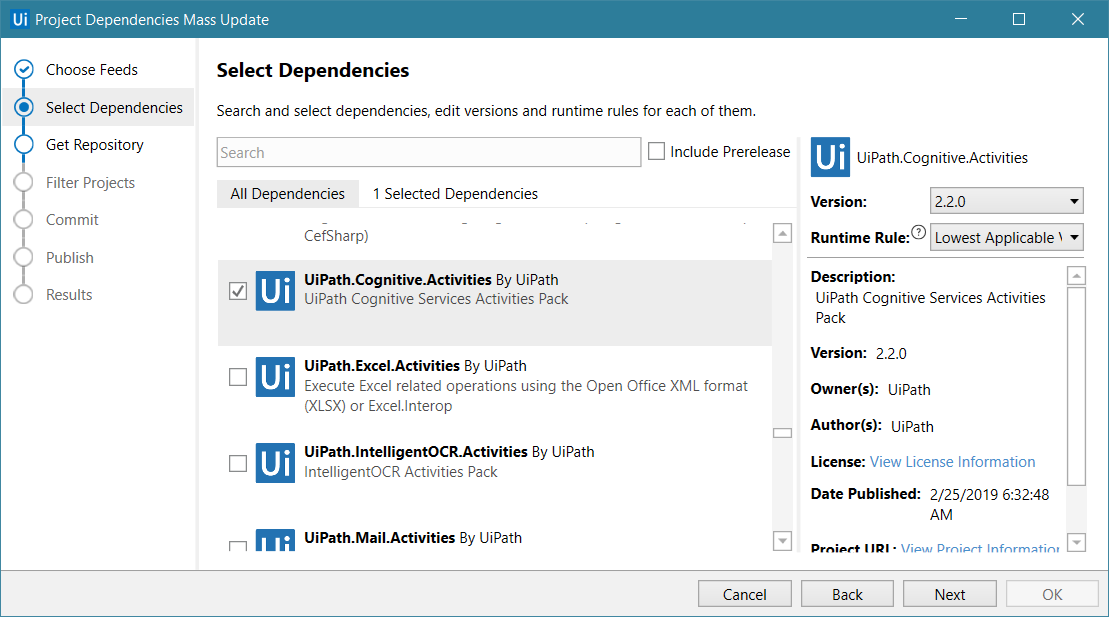Click the UiPath.Excel.Activities package icon

275,376
